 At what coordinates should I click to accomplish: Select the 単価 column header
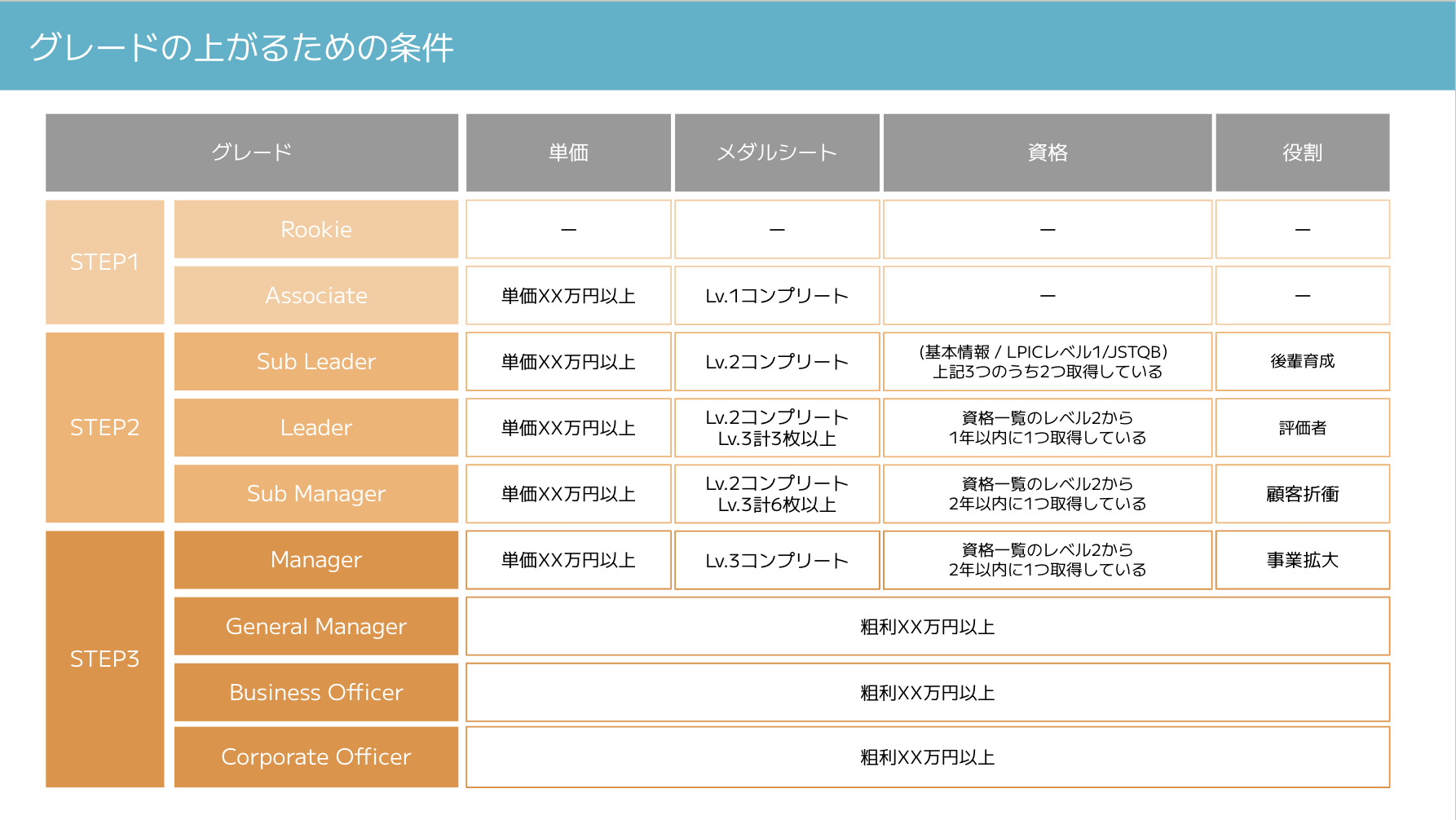pyautogui.click(x=568, y=152)
